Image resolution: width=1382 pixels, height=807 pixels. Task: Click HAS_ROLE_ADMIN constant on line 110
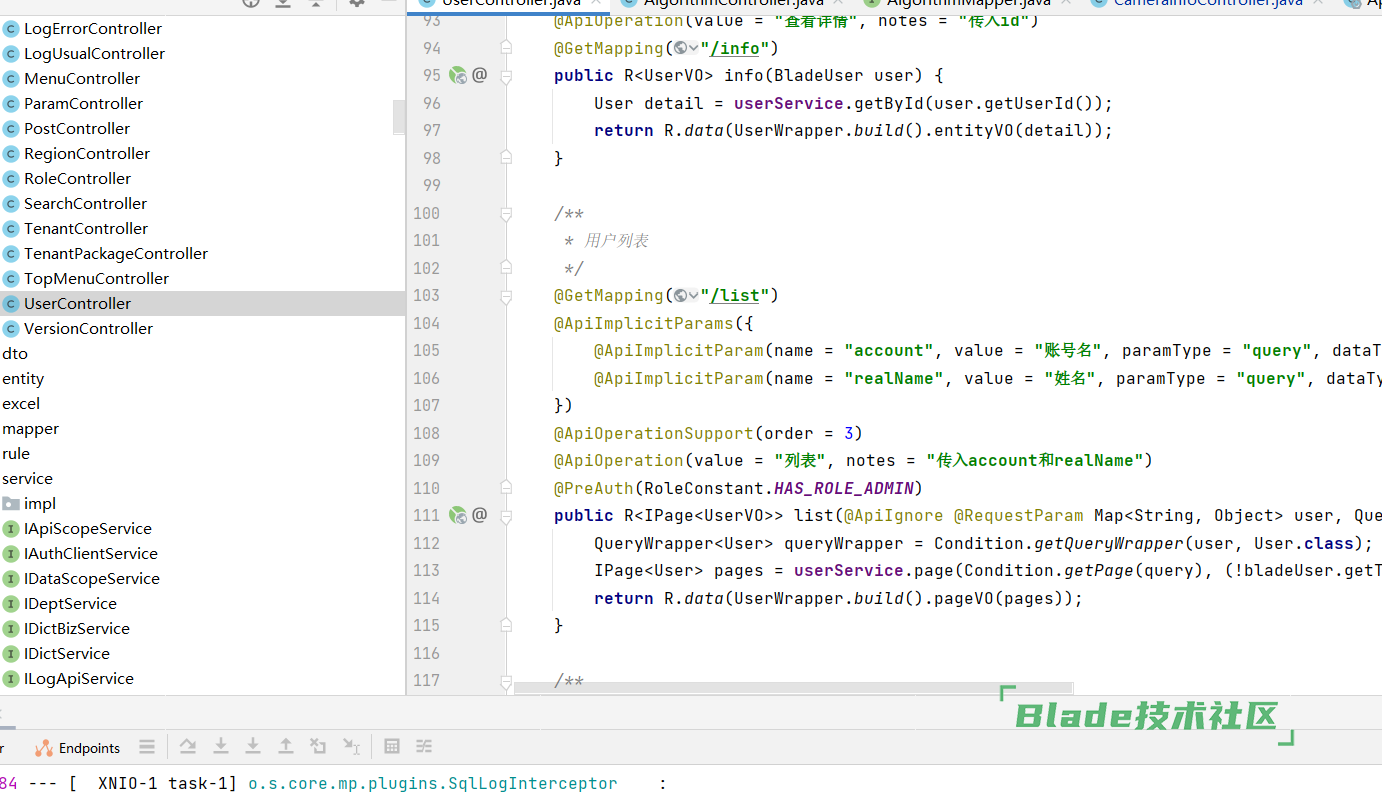pyautogui.click(x=844, y=488)
